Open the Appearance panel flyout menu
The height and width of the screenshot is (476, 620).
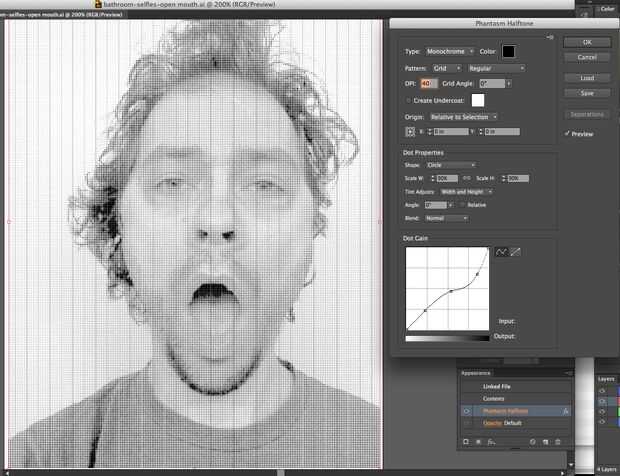(568, 373)
